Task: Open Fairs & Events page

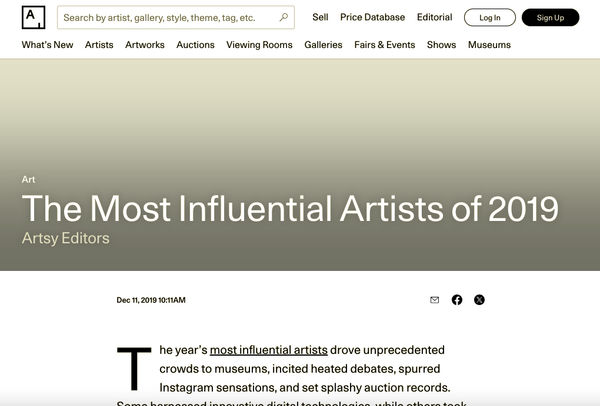Action: 385,45
